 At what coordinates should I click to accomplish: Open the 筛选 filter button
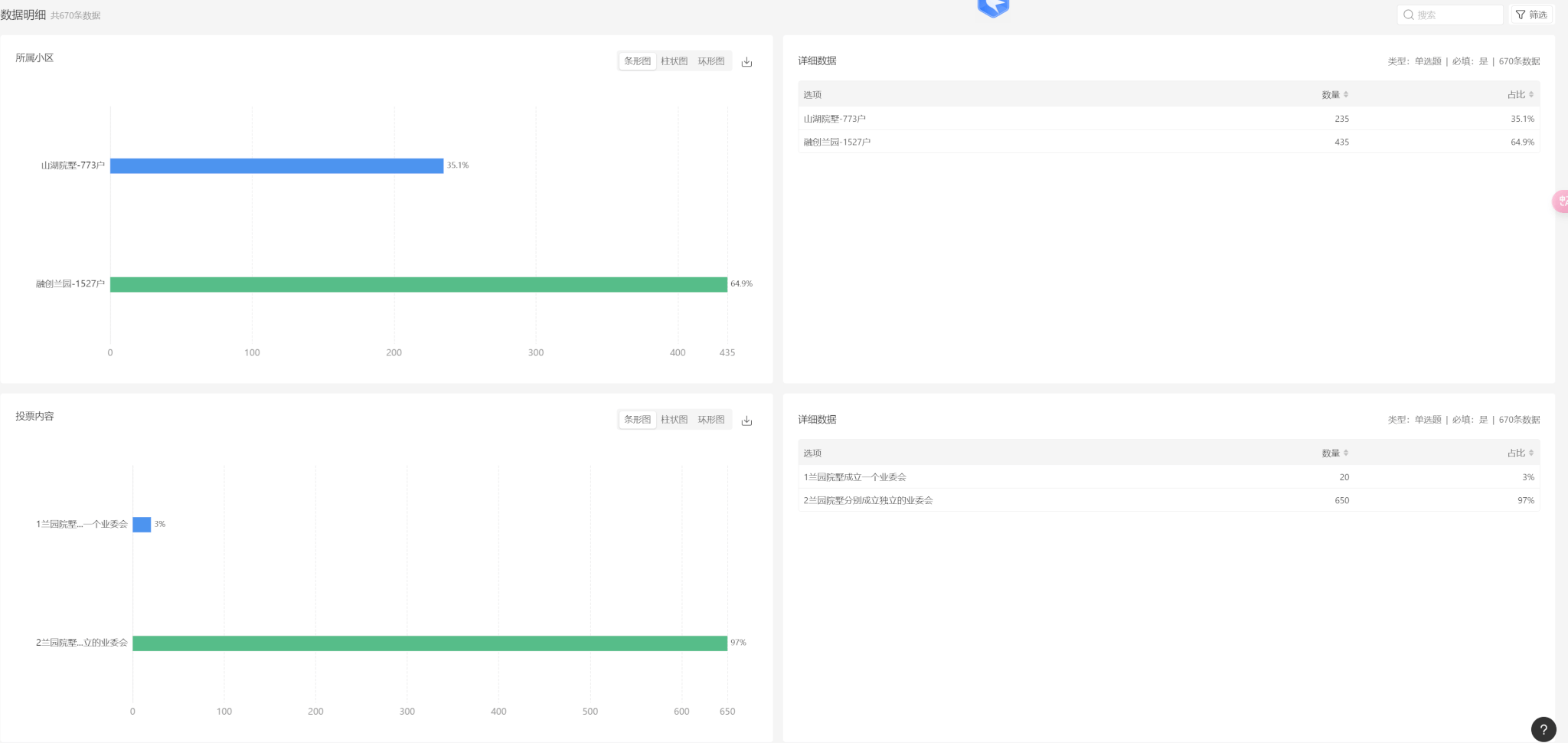click(1531, 15)
